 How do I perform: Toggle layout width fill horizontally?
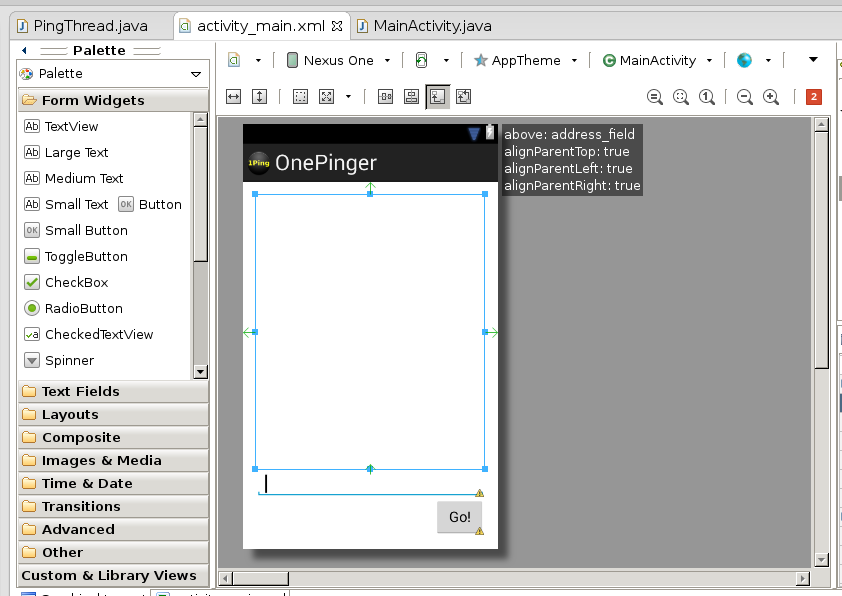pos(234,97)
